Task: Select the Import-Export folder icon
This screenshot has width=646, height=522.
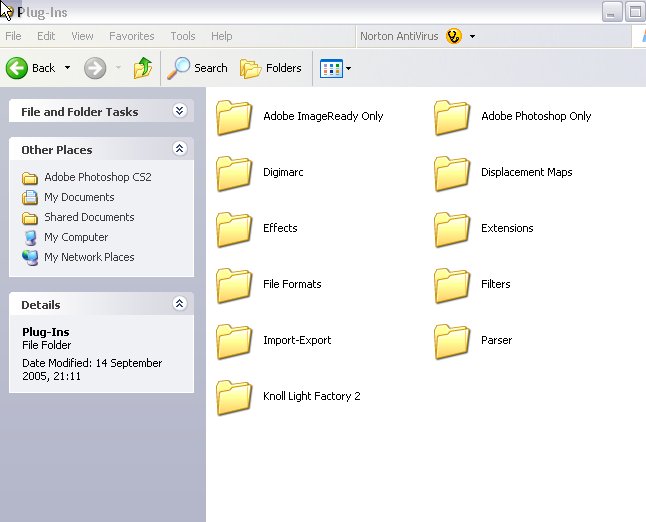Action: pos(234,342)
